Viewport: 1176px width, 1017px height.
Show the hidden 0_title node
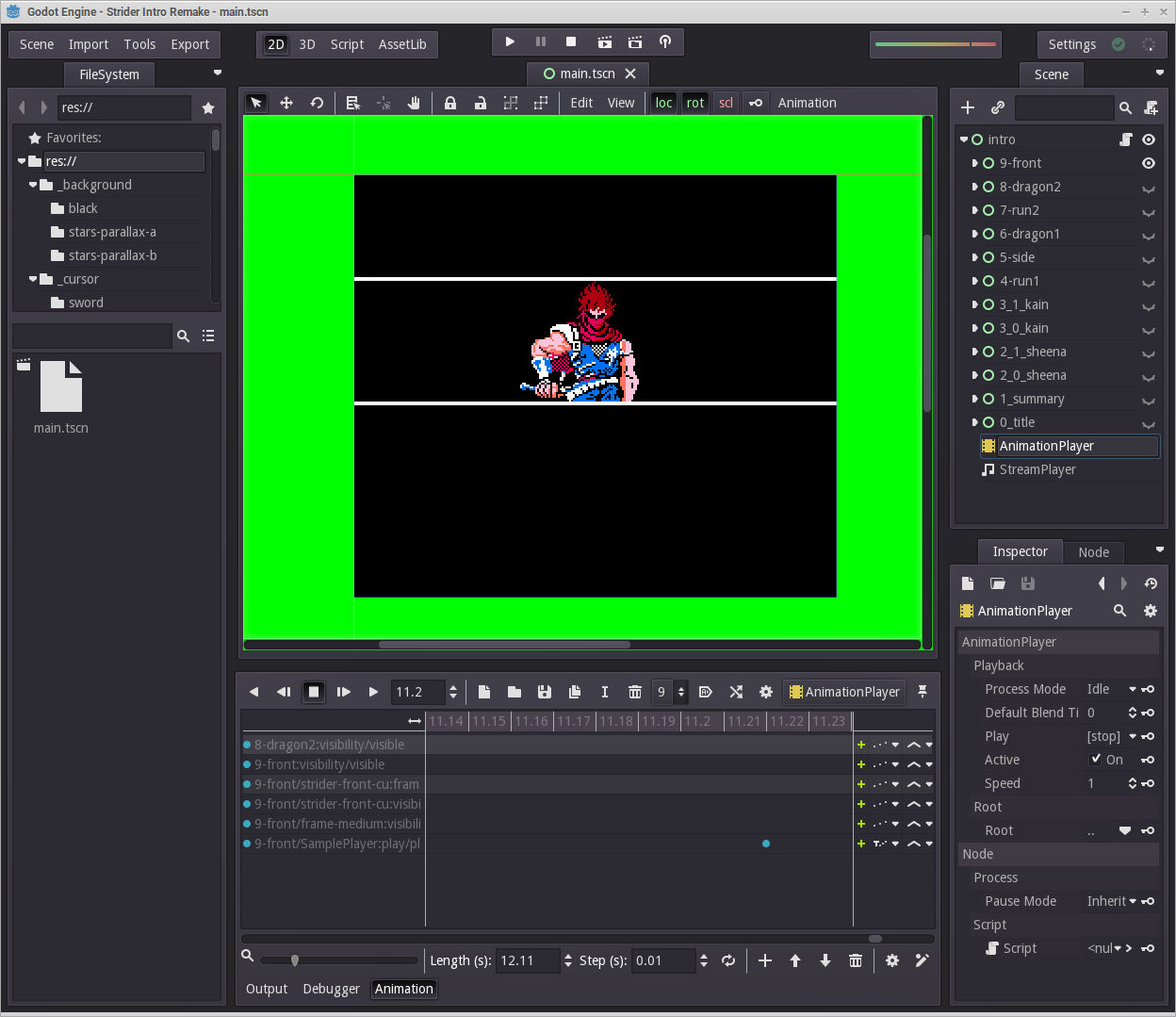coord(1149,423)
